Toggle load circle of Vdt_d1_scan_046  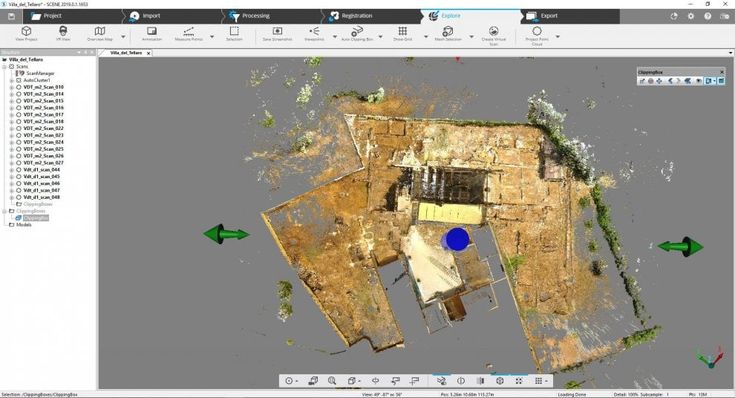19,183
